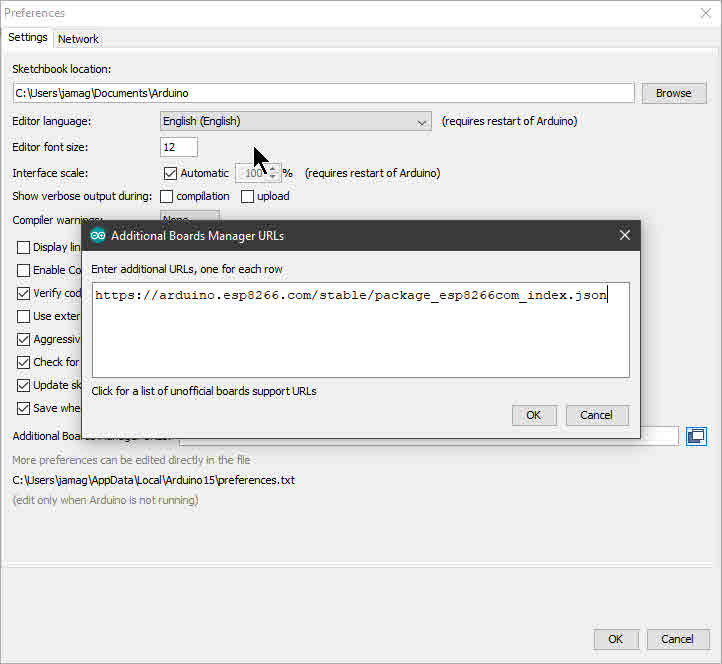Open the Editor language dropdown

point(296,121)
